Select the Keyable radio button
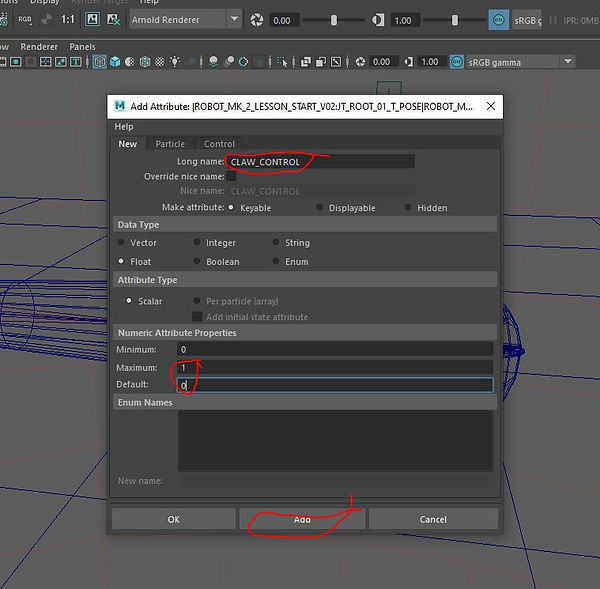 (x=231, y=207)
